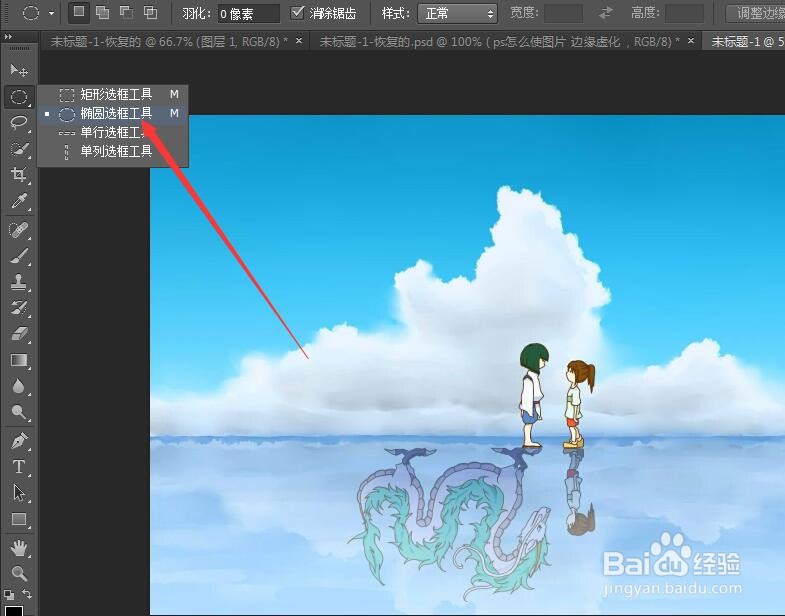Select the Blur tool
Screen dimensions: 785x616
click(19, 387)
